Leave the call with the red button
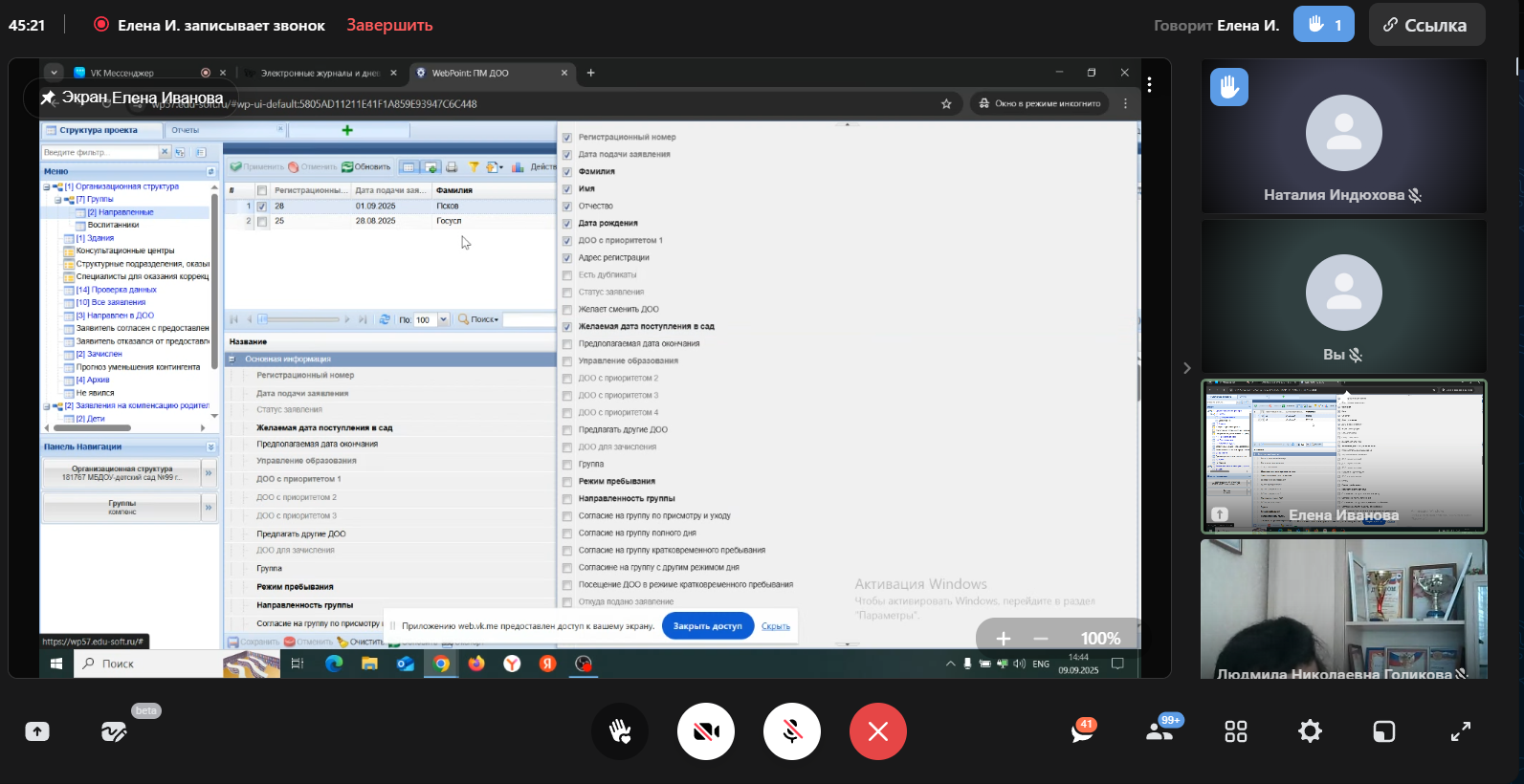Image resolution: width=1524 pixels, height=784 pixels. [878, 731]
